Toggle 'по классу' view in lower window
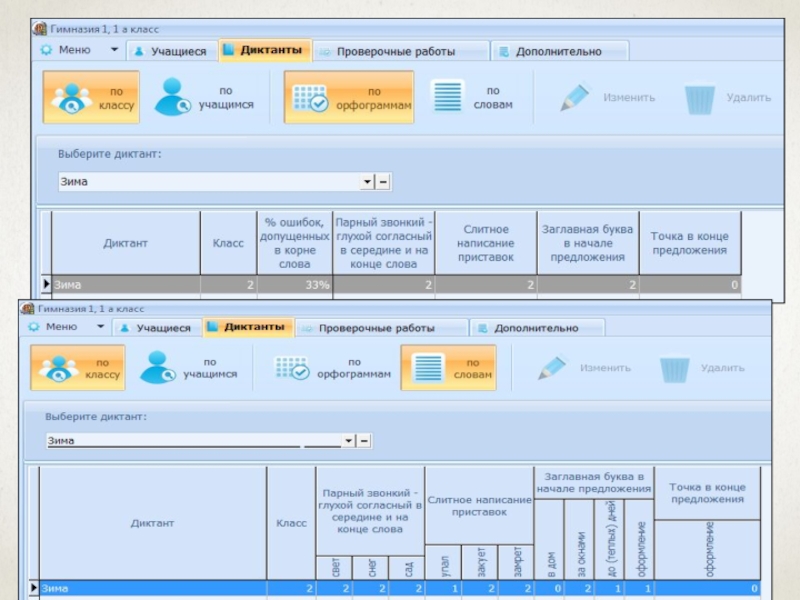Image resolution: width=800 pixels, height=600 pixels. [x=78, y=368]
